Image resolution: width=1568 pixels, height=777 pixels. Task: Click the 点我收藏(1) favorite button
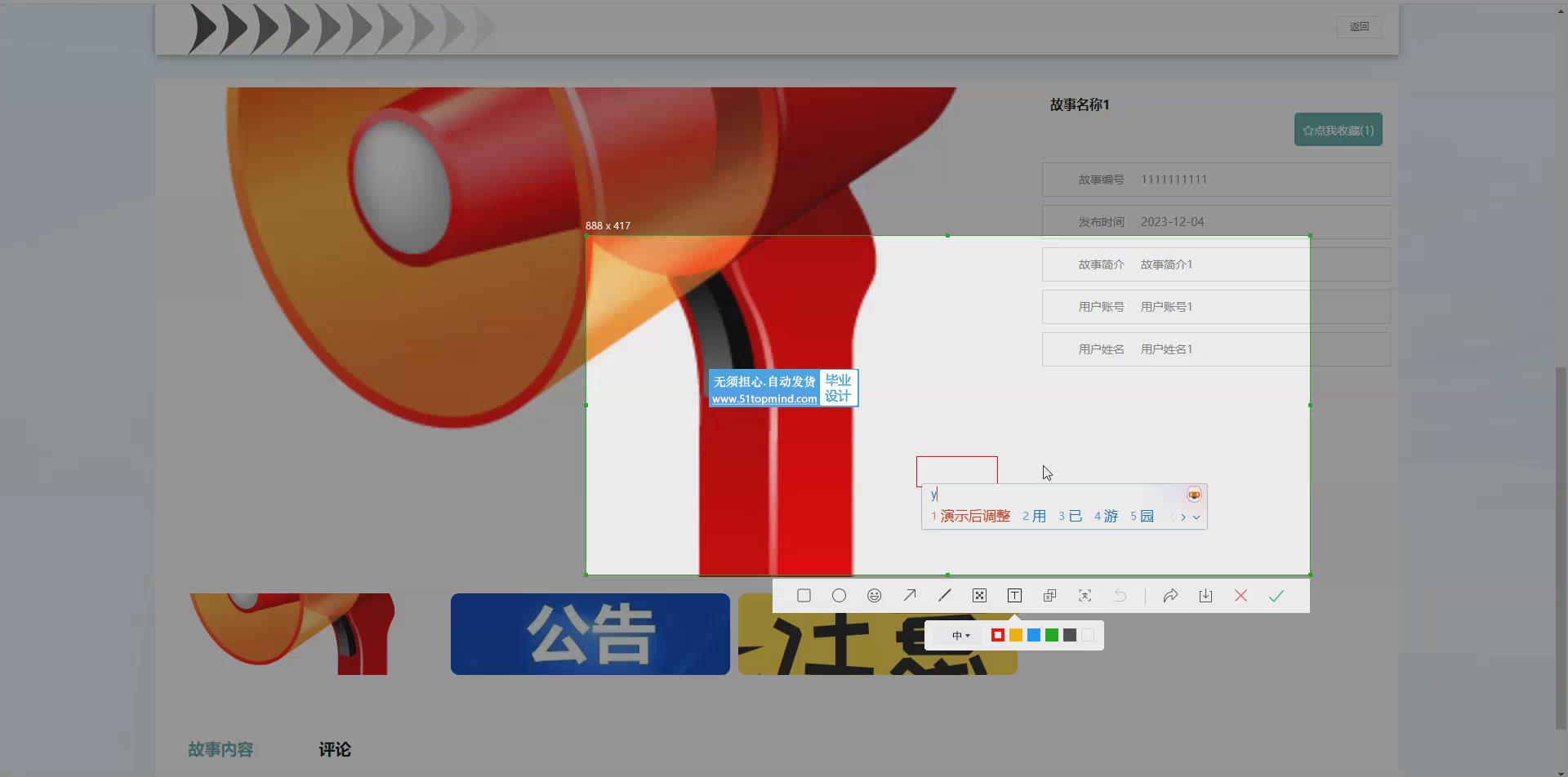coord(1338,130)
